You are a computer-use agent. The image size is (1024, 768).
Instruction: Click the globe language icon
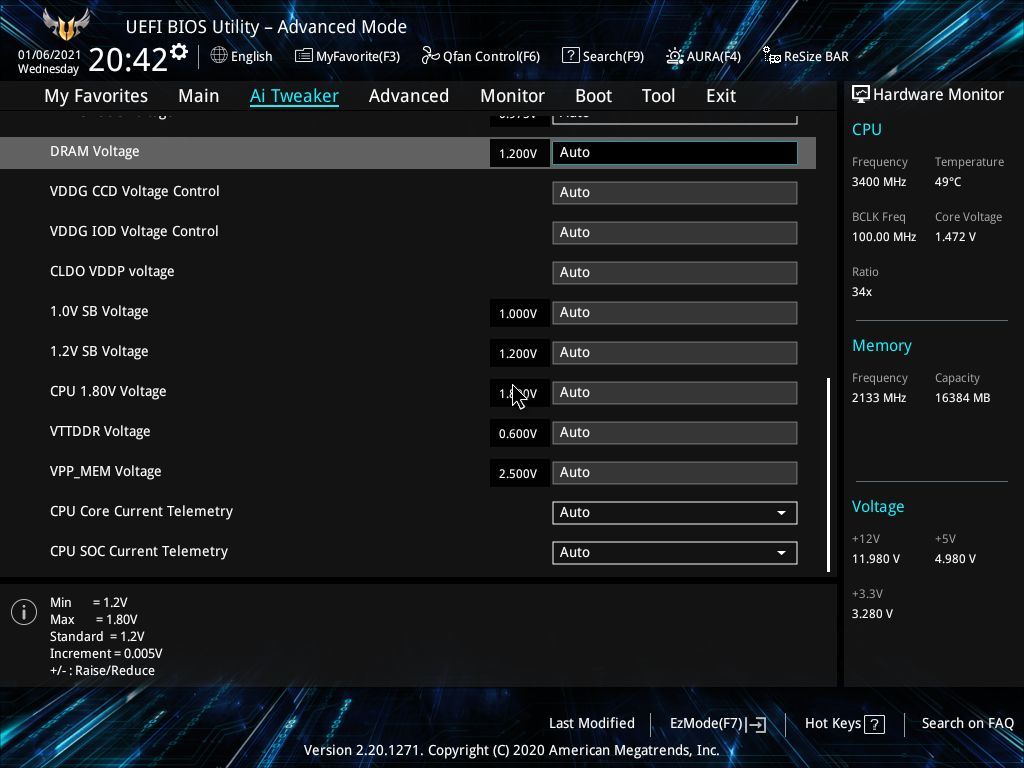(x=219, y=56)
